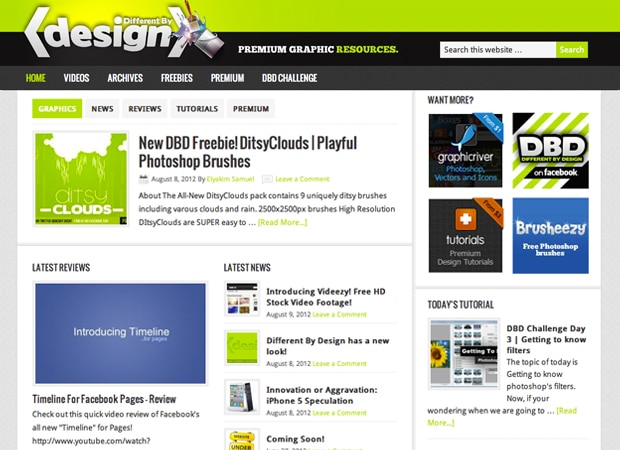Open the Premium Design Tutorials tile
The image size is (620, 450).
pyautogui.click(x=465, y=236)
